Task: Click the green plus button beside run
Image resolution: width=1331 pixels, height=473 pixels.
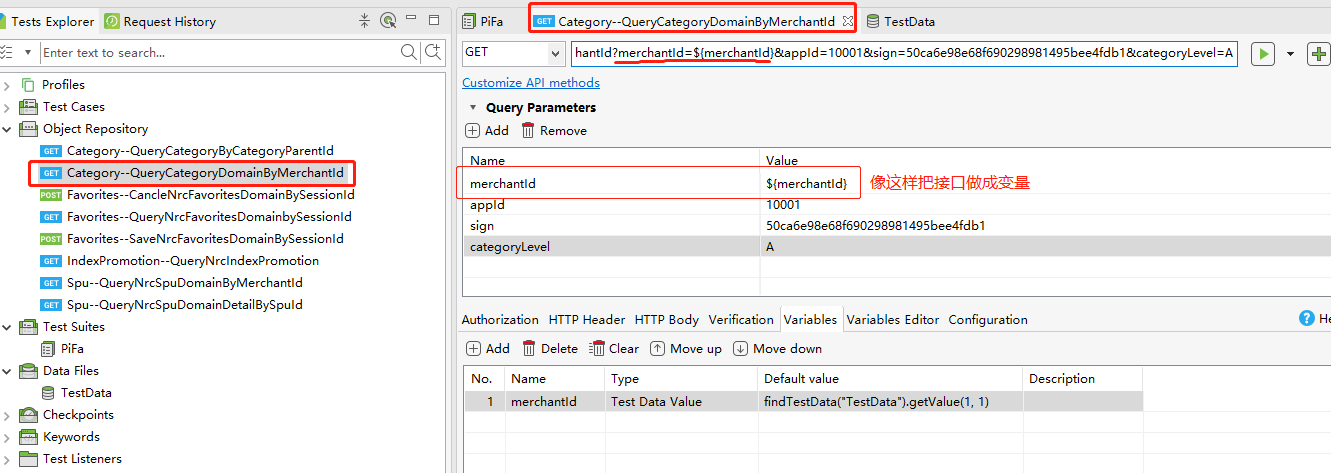Action: click(x=1320, y=54)
